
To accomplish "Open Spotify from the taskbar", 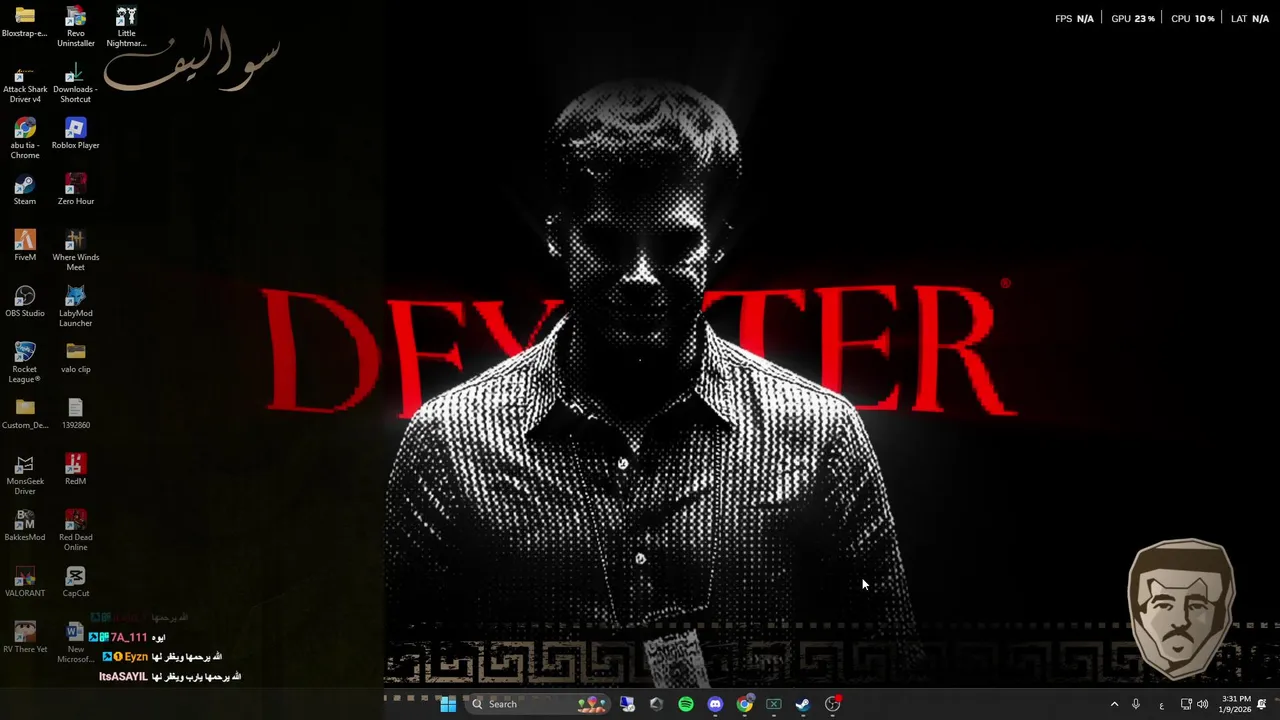I will pos(686,704).
